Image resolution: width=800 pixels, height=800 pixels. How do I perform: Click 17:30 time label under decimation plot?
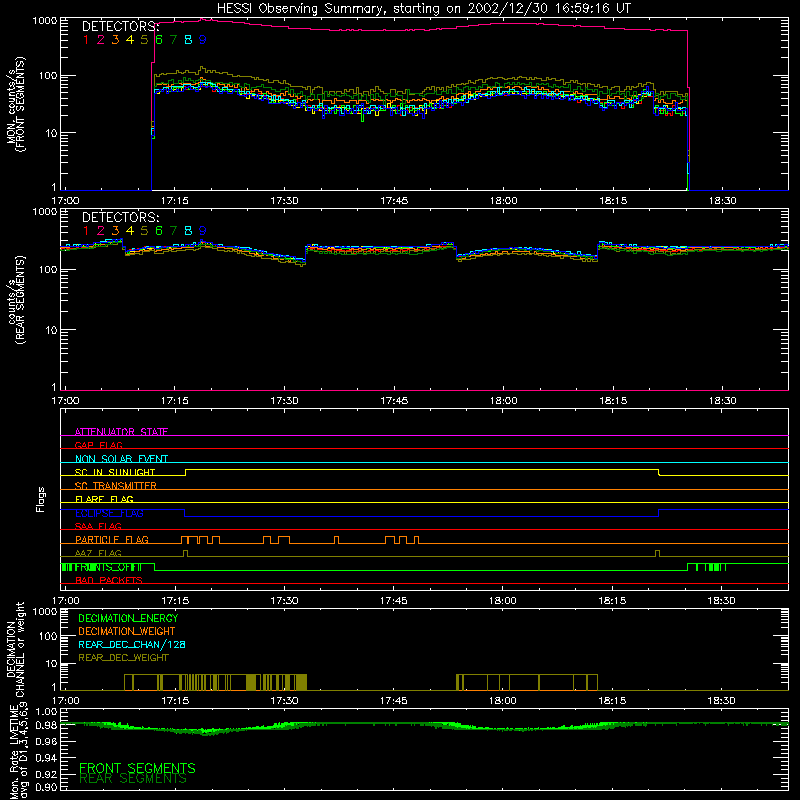284,701
